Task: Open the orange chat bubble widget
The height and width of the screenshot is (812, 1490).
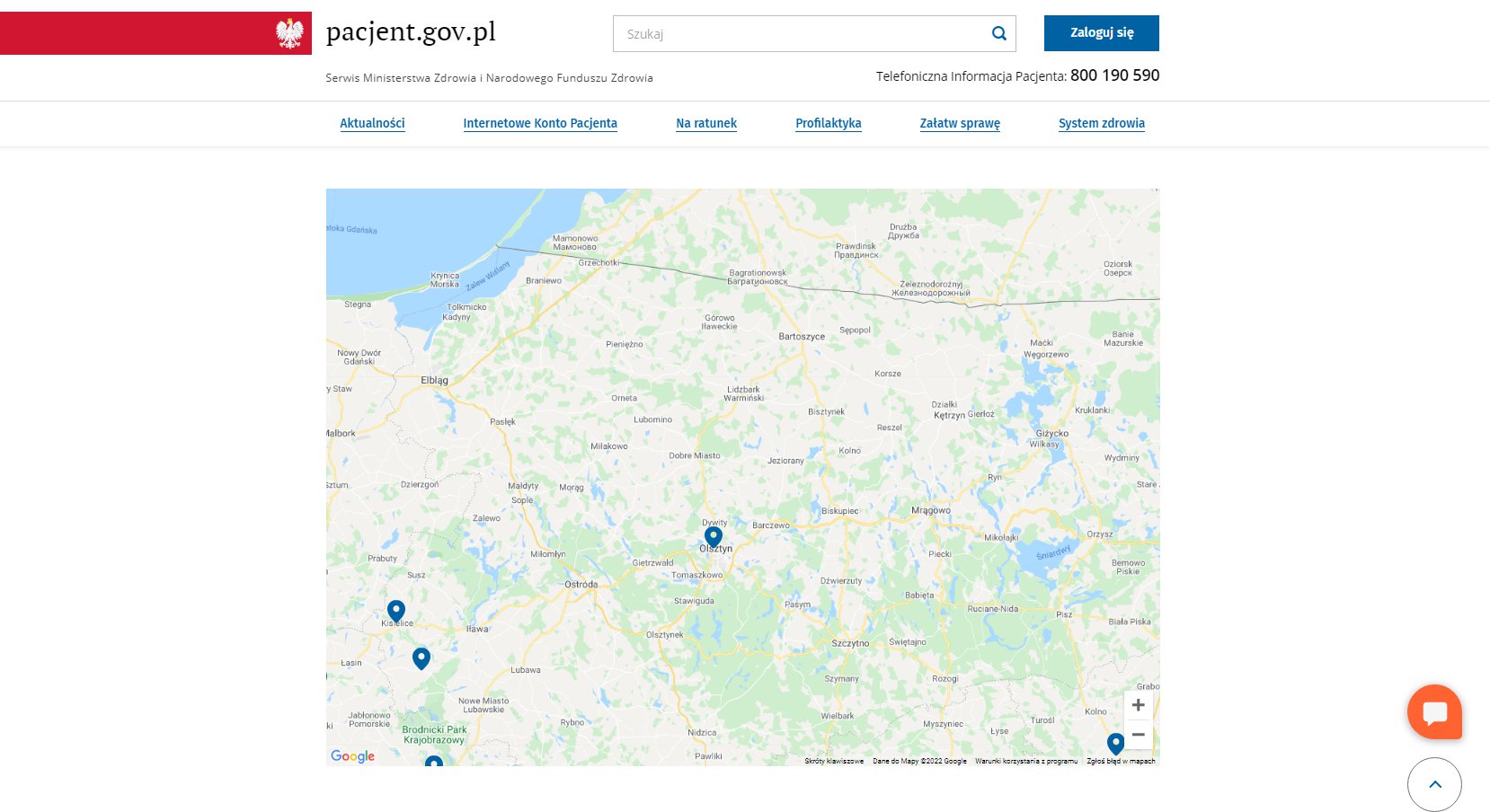Action: (1434, 712)
